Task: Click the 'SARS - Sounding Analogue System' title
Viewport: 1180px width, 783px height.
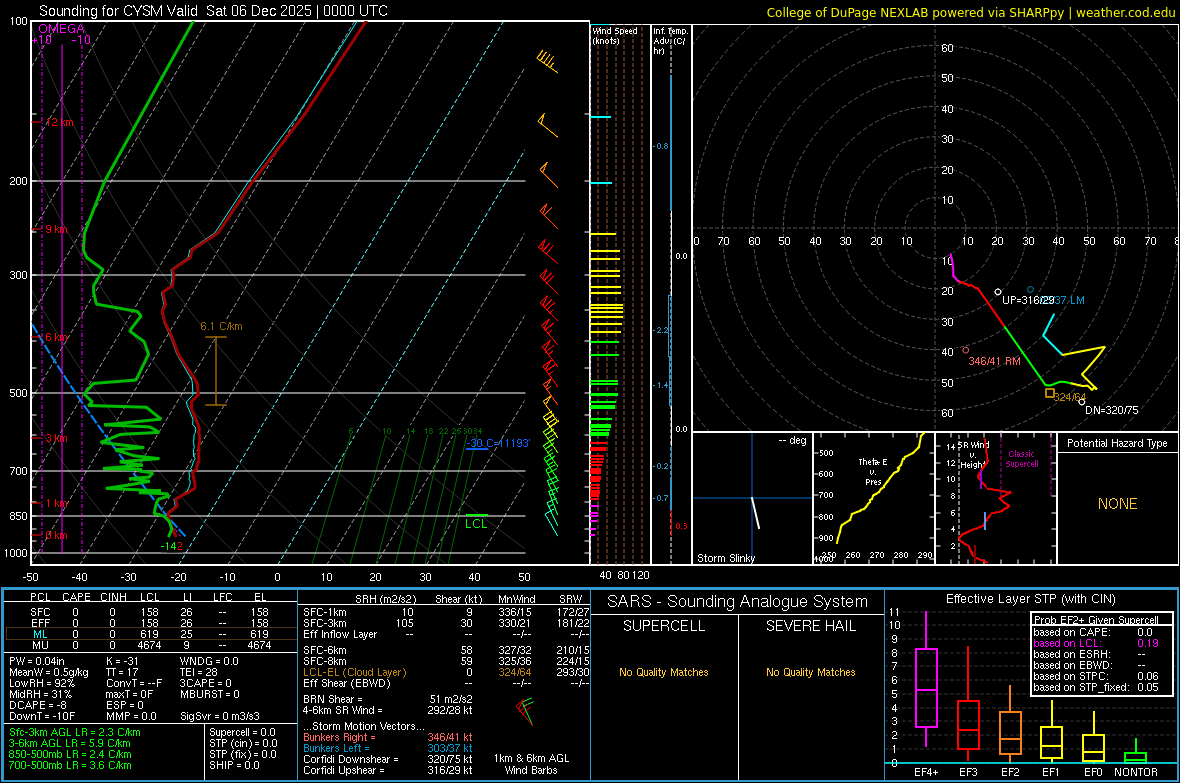Action: (x=738, y=602)
